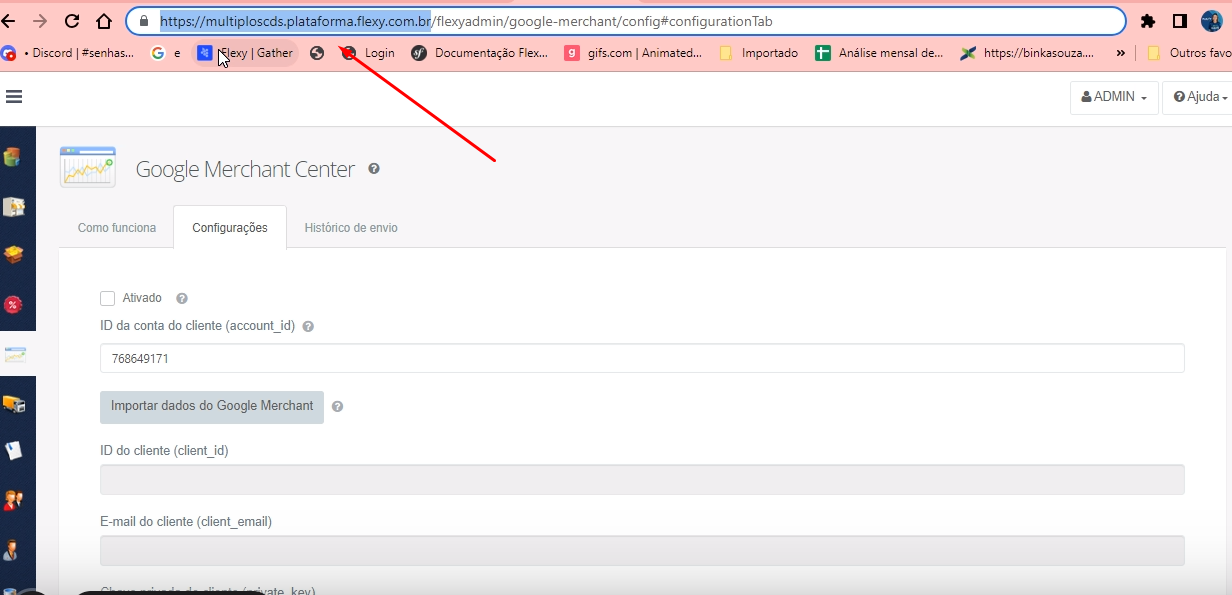Viewport: 1232px width, 595px height.
Task: Open the Análise mensal bookmark
Action: coord(880,53)
